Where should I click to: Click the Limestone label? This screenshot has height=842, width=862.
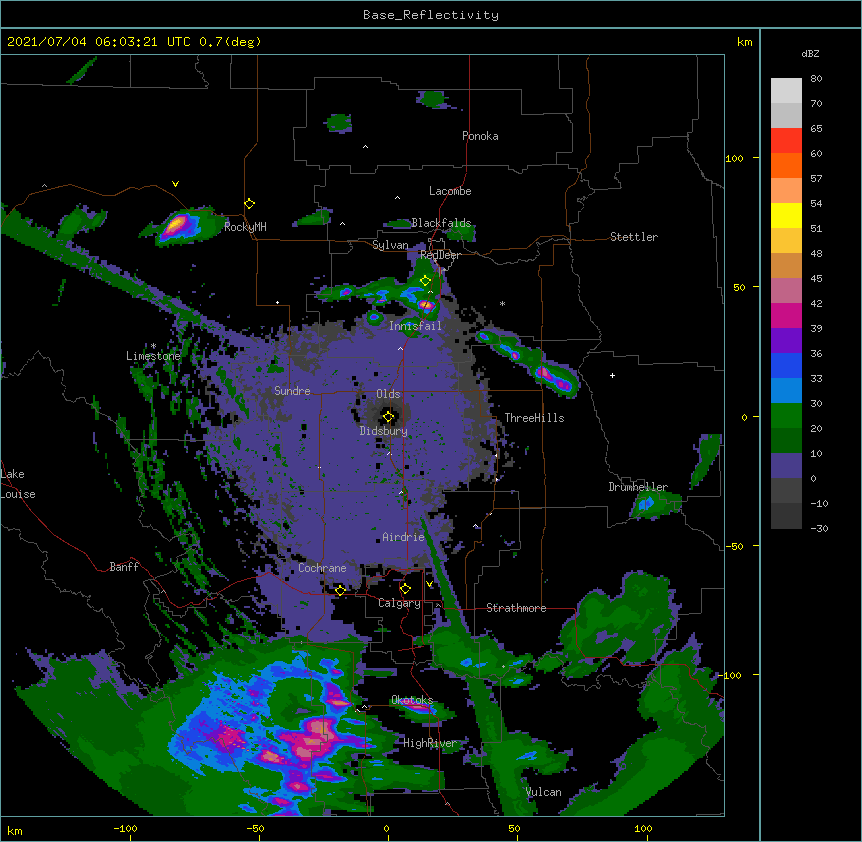pyautogui.click(x=153, y=356)
